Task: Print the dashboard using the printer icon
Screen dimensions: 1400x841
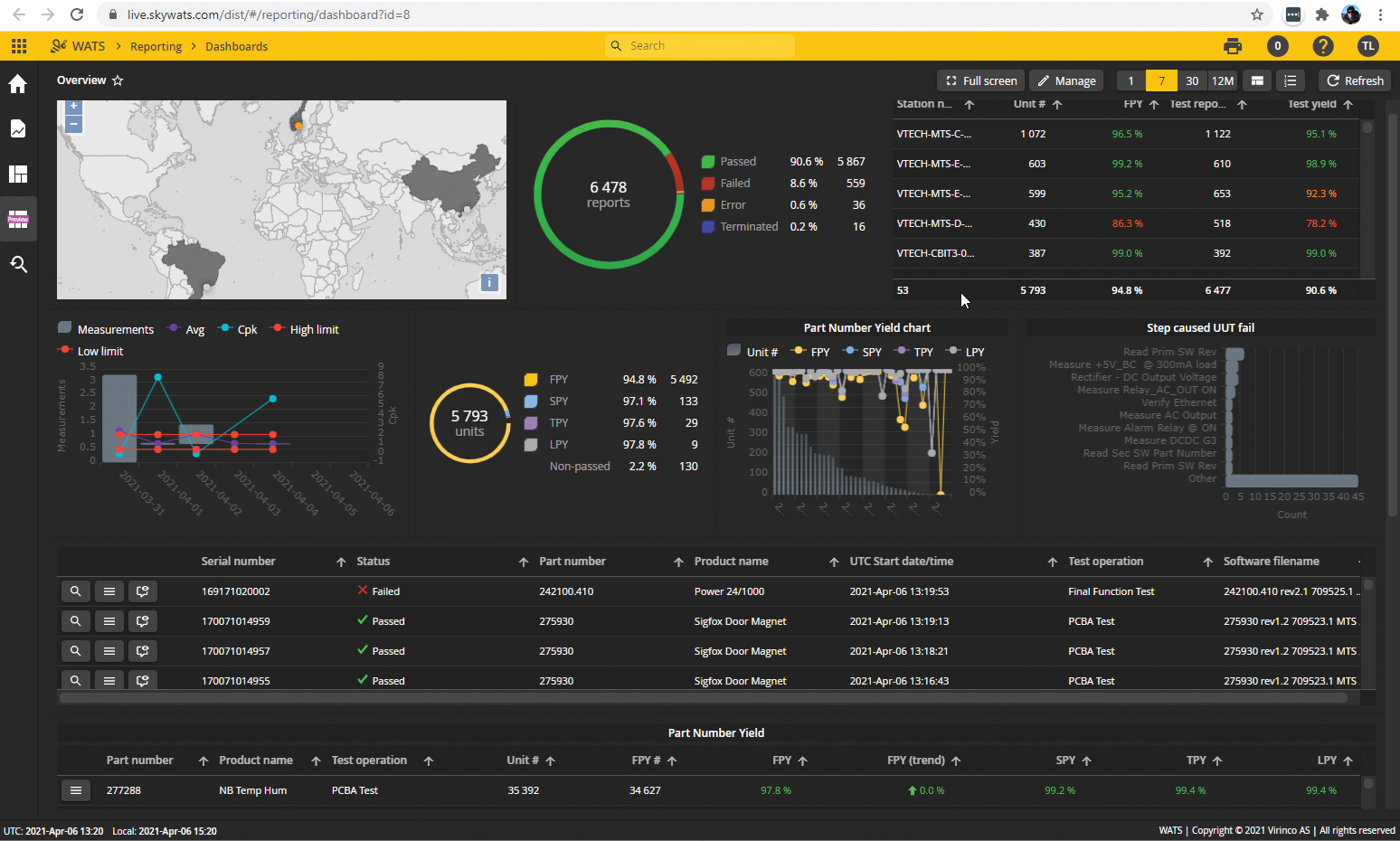Action: (x=1232, y=45)
